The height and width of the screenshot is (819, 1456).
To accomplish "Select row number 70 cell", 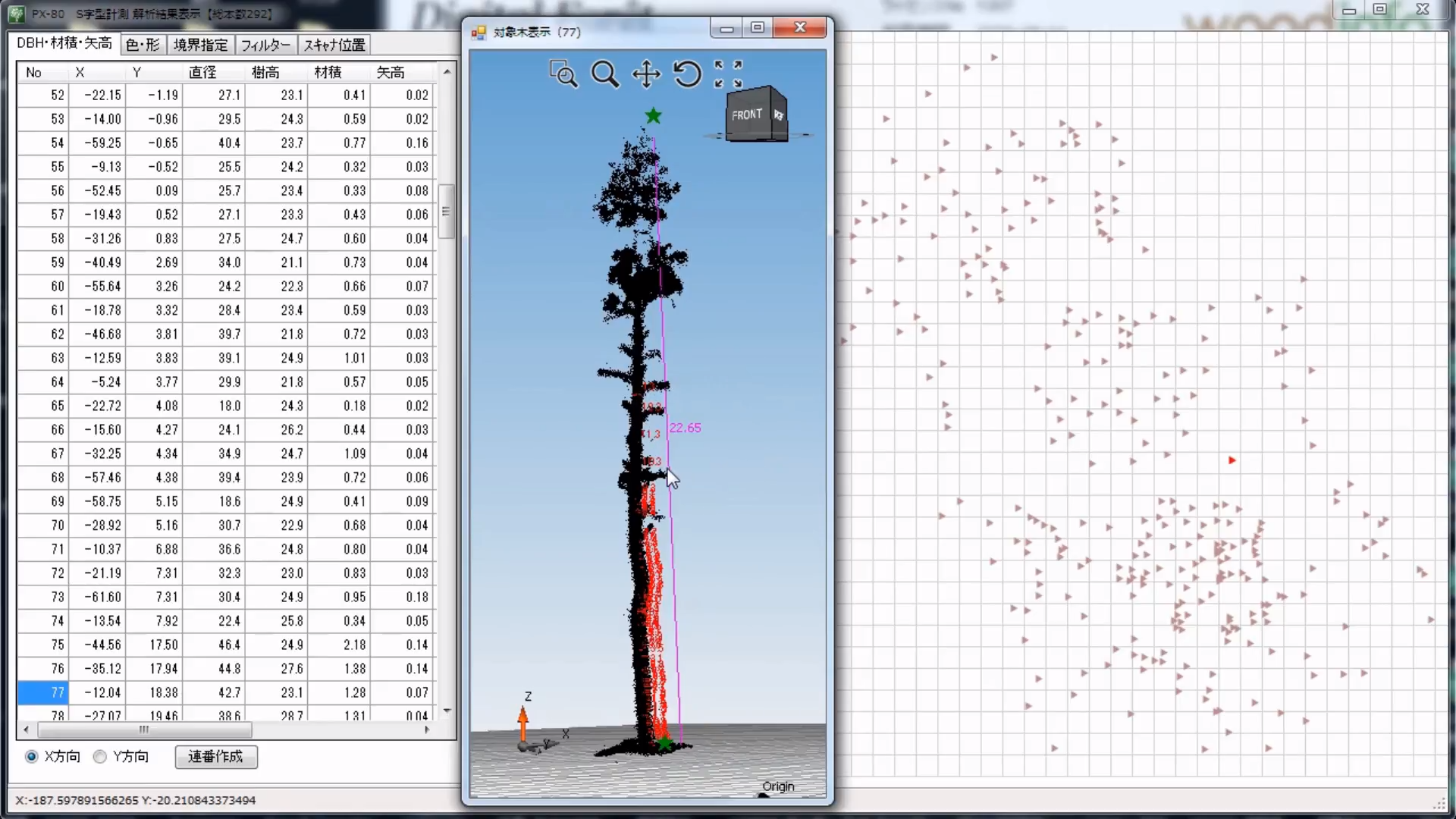I will coord(43,525).
